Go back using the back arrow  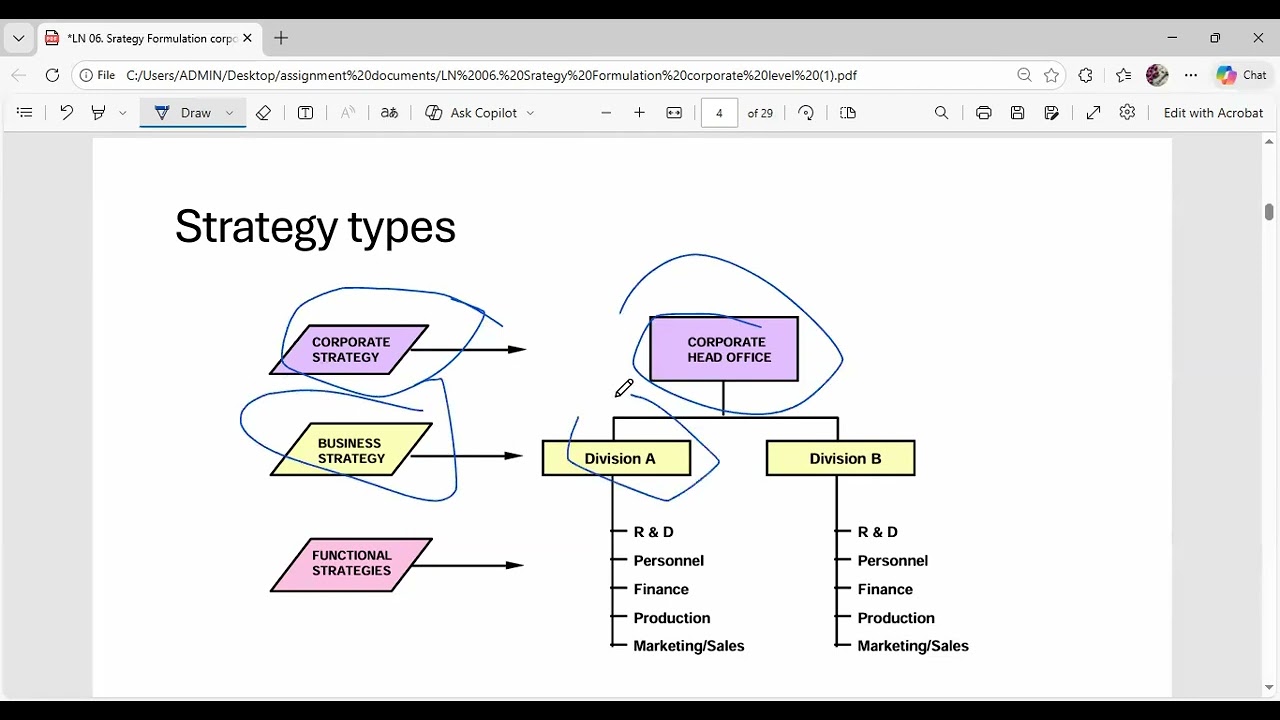click(18, 75)
